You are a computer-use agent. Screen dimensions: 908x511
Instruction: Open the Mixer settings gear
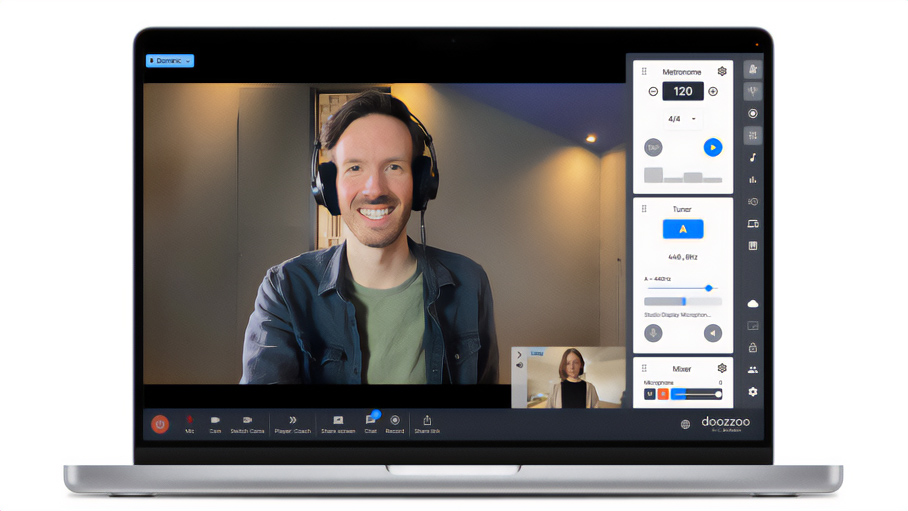[x=722, y=369]
